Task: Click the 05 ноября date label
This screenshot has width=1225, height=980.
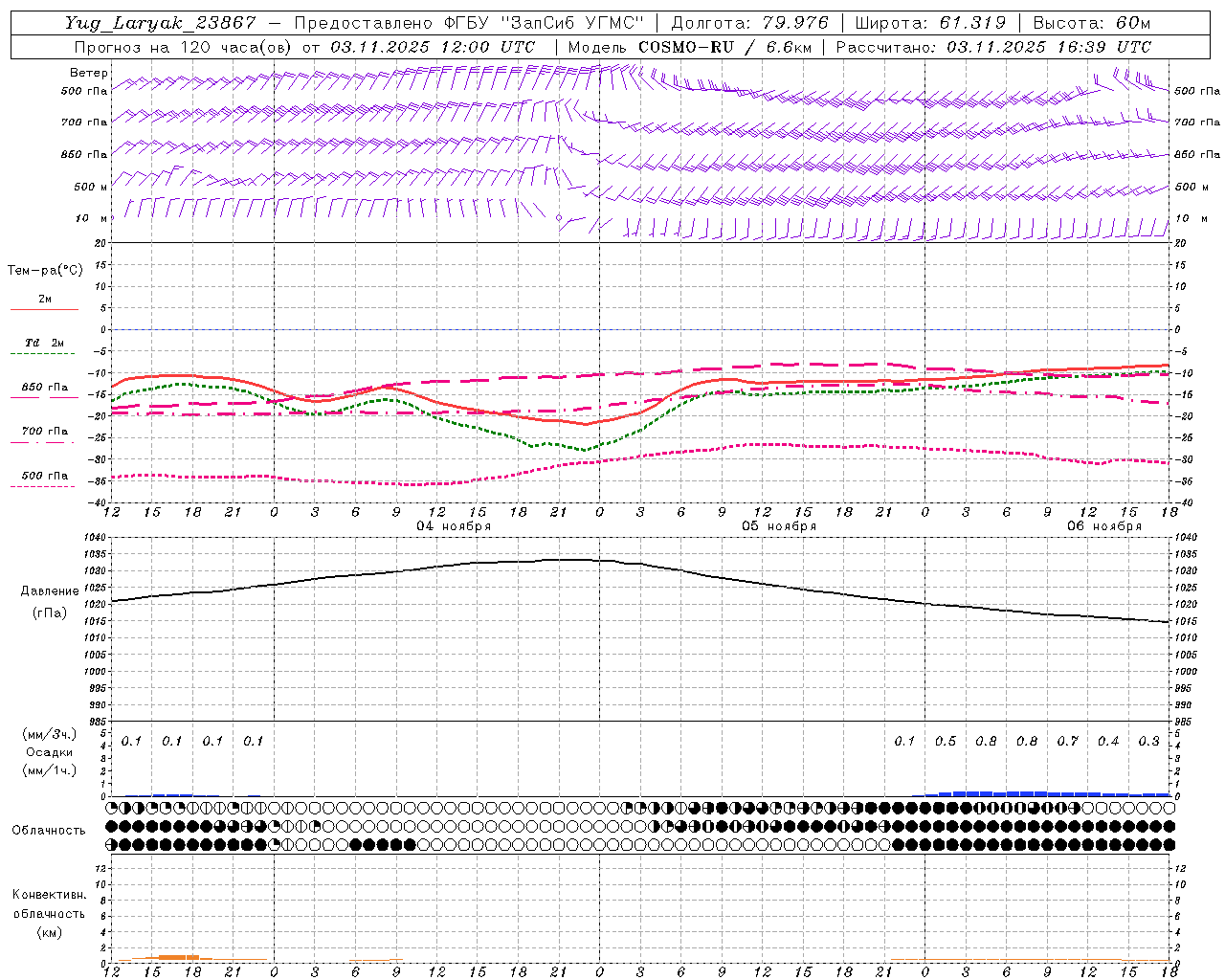Action: click(779, 526)
